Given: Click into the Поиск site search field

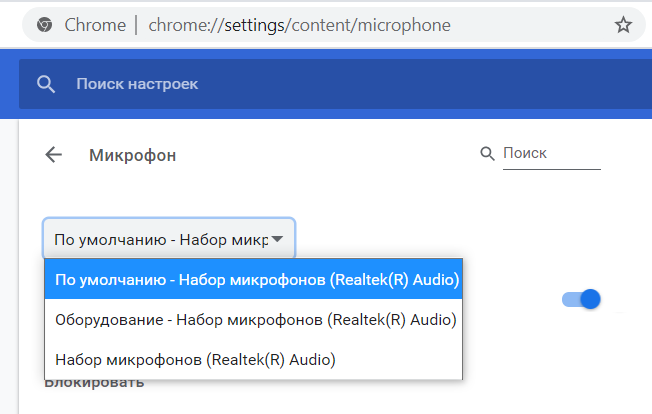Looking at the screenshot, I should (551, 153).
